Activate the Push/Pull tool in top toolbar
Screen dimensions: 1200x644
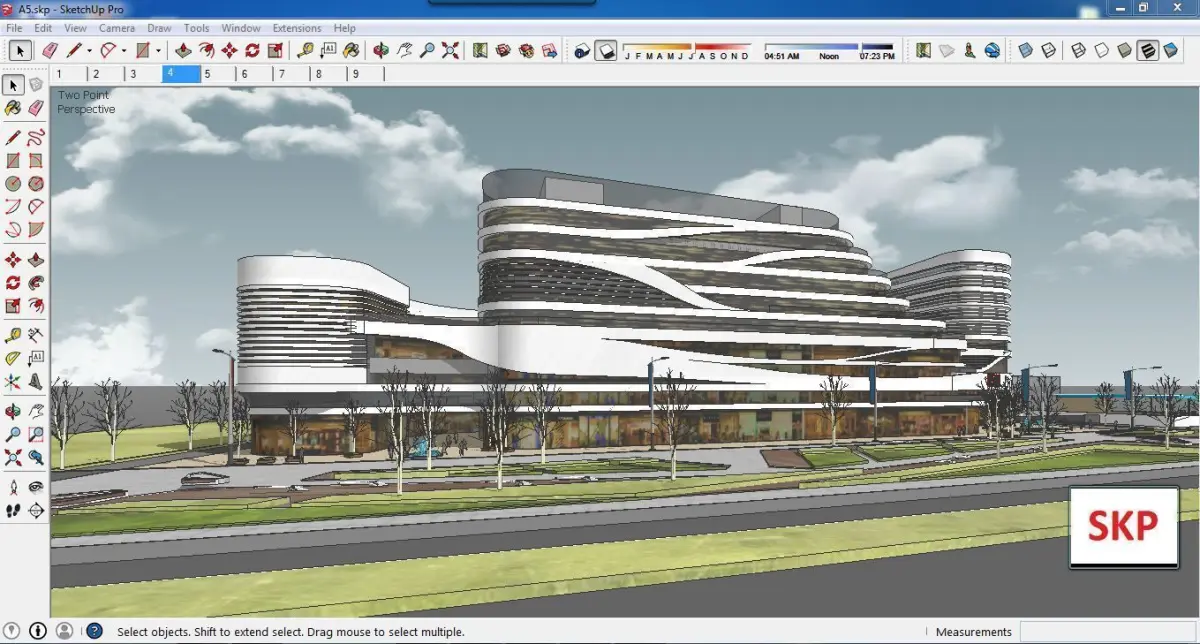click(183, 50)
